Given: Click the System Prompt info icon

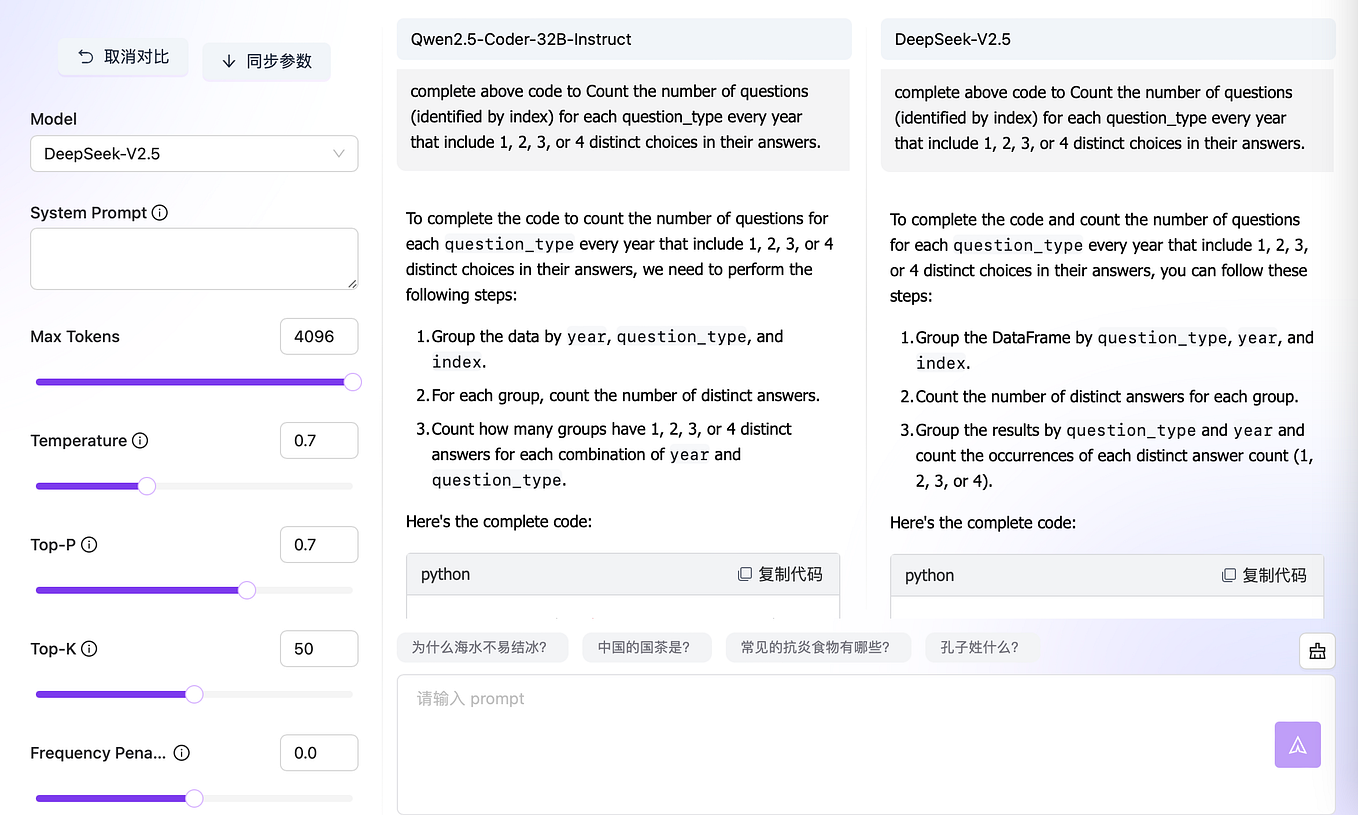Looking at the screenshot, I should 160,212.
